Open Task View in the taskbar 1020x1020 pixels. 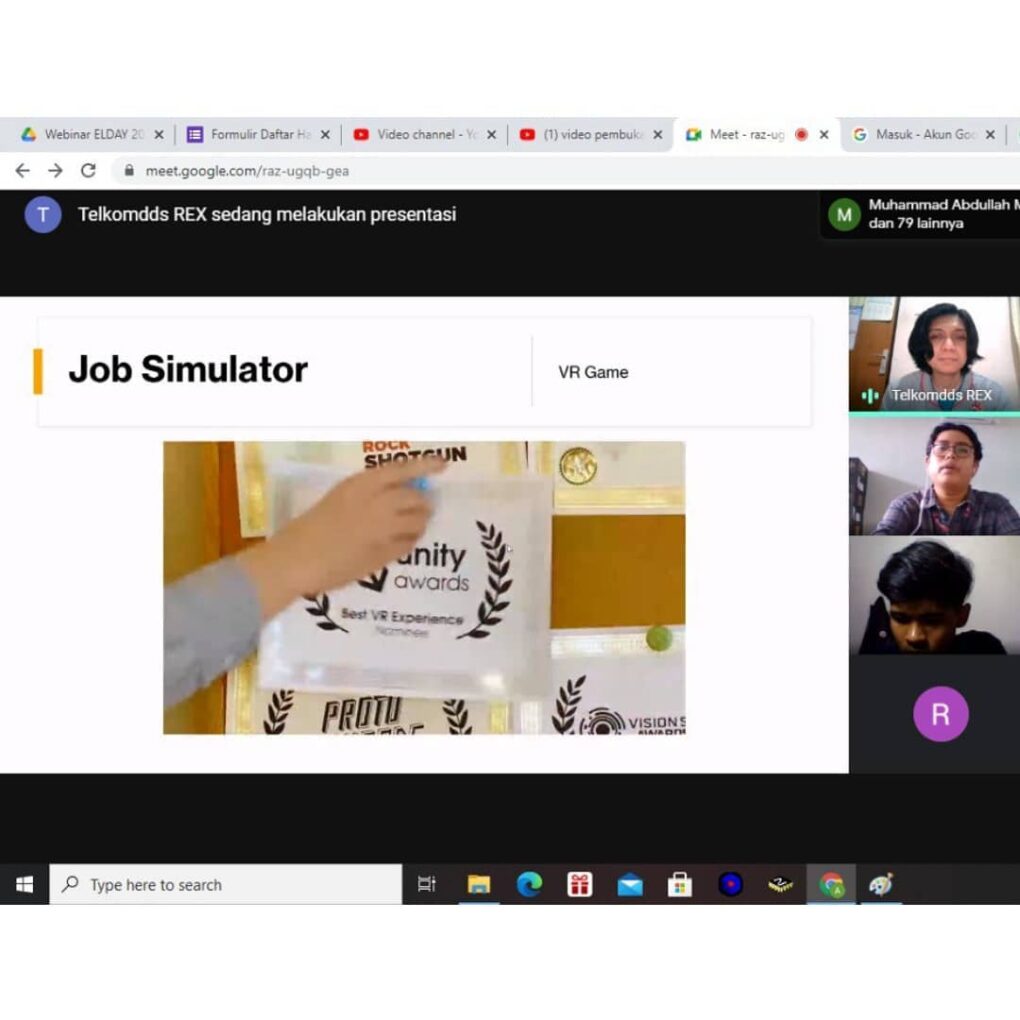click(x=427, y=885)
